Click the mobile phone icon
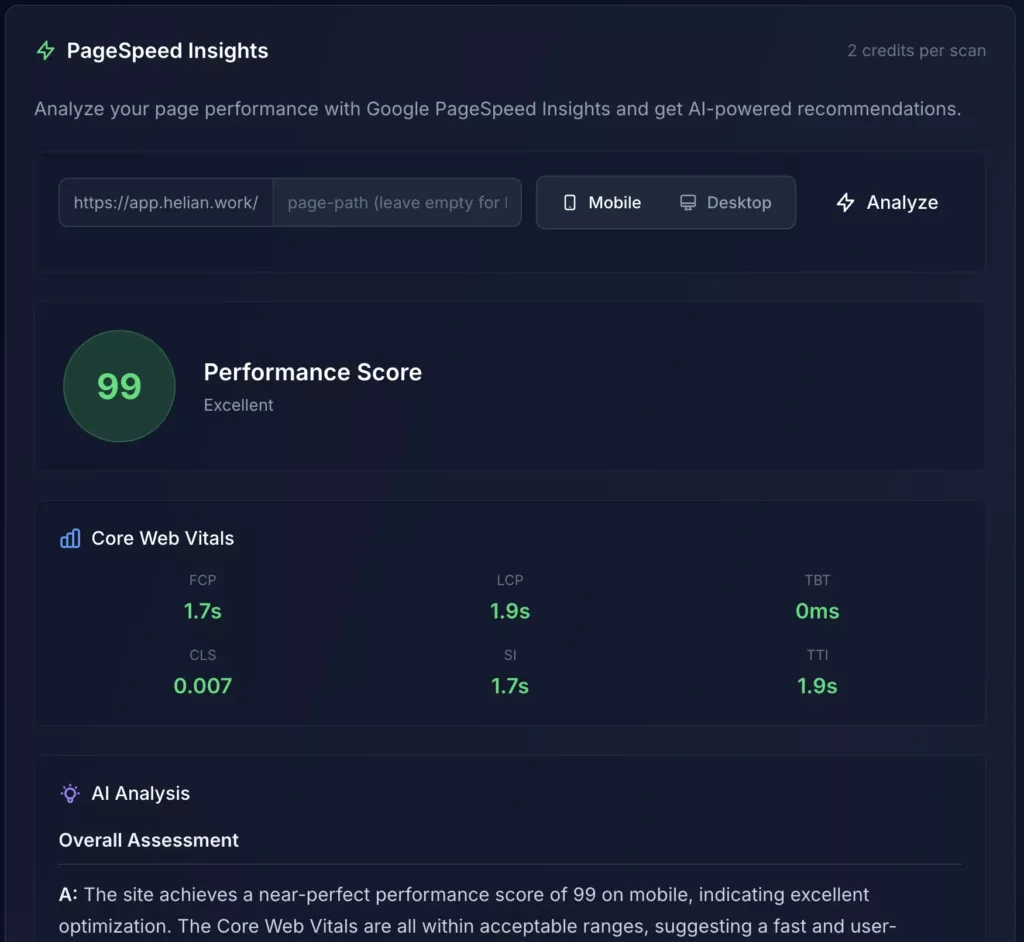Image resolution: width=1024 pixels, height=942 pixels. (570, 203)
